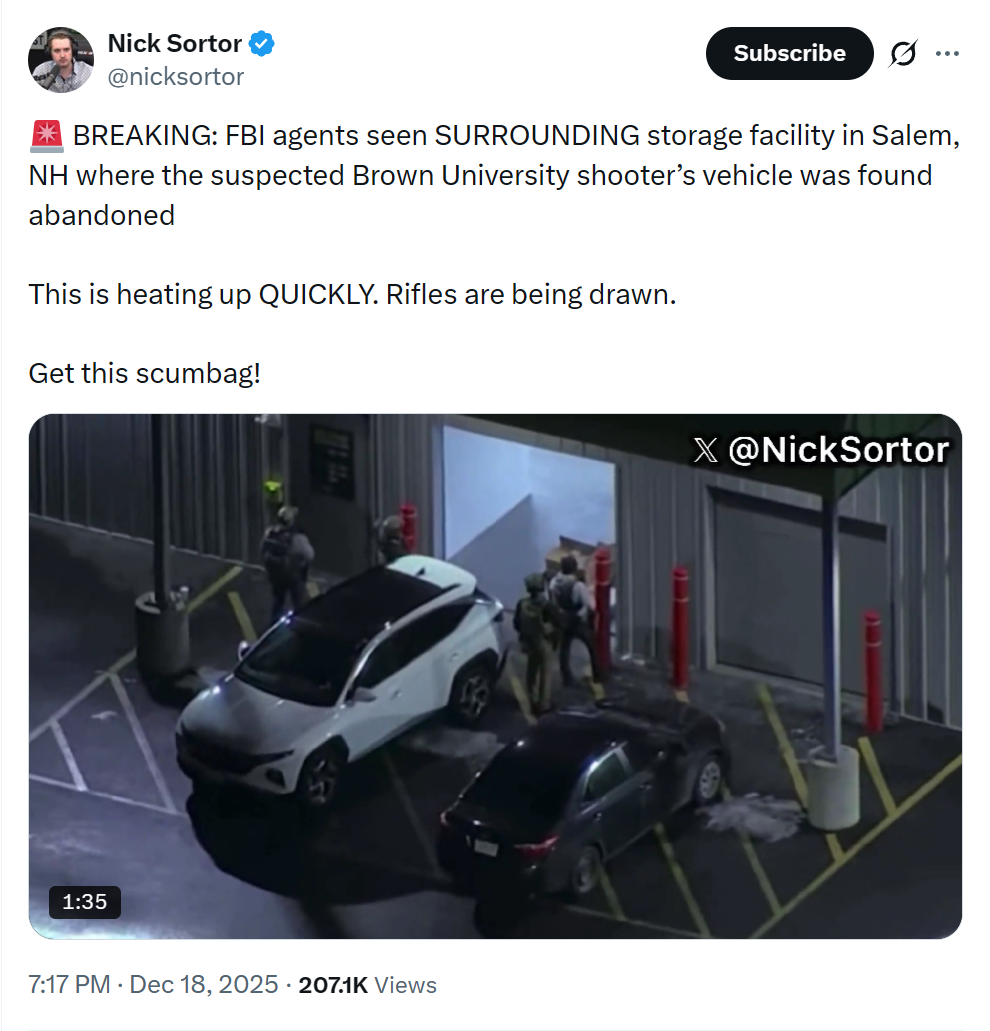Image resolution: width=990 pixels, height=1031 pixels.
Task: Open the @nicksortor handle link
Action: tap(175, 77)
